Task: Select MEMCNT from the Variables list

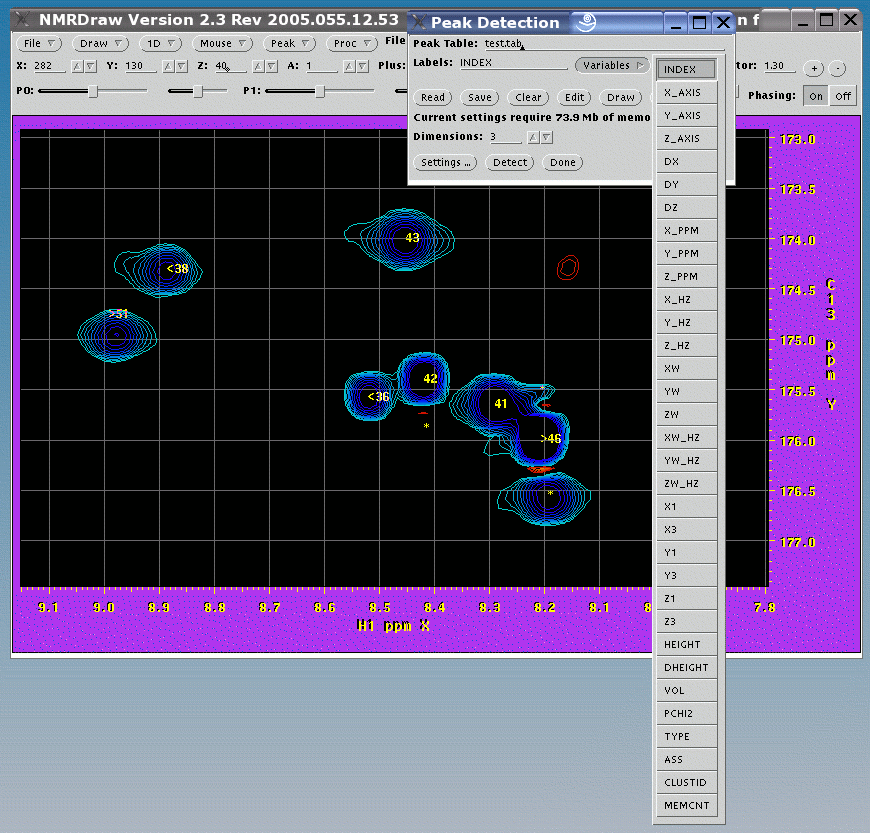Action: click(x=686, y=805)
